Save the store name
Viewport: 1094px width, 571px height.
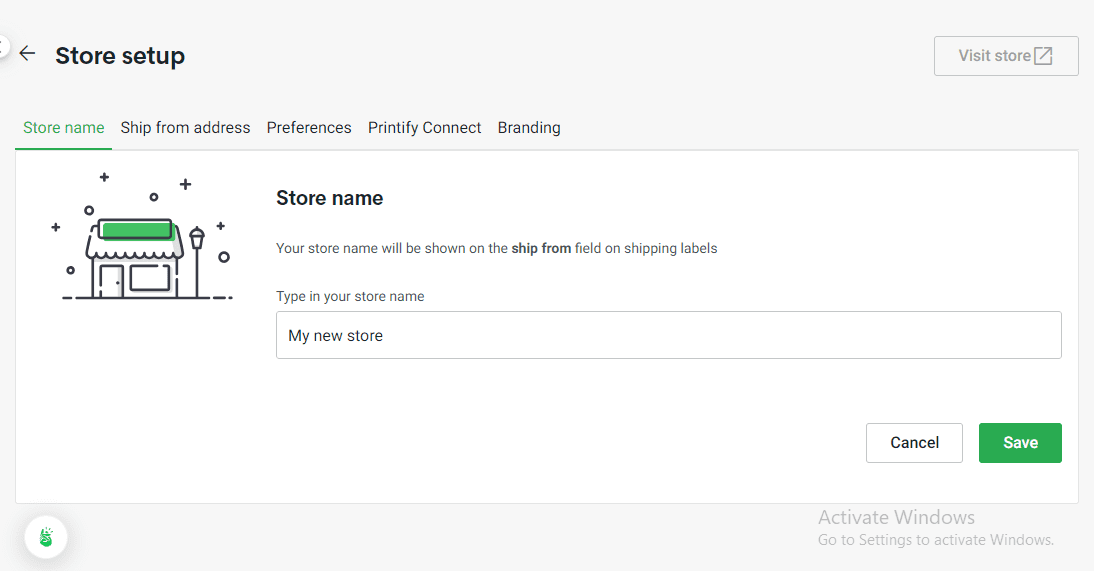click(x=1020, y=443)
